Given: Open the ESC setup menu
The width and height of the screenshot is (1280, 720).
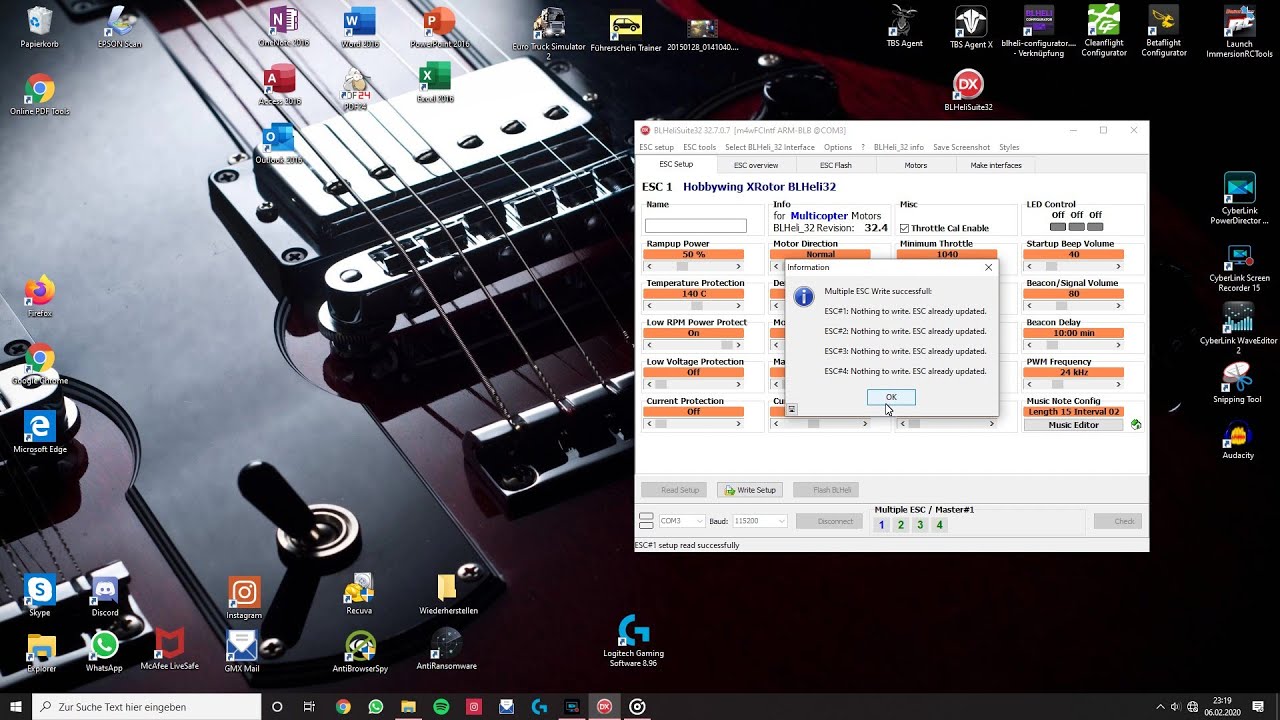Looking at the screenshot, I should pyautogui.click(x=657, y=147).
